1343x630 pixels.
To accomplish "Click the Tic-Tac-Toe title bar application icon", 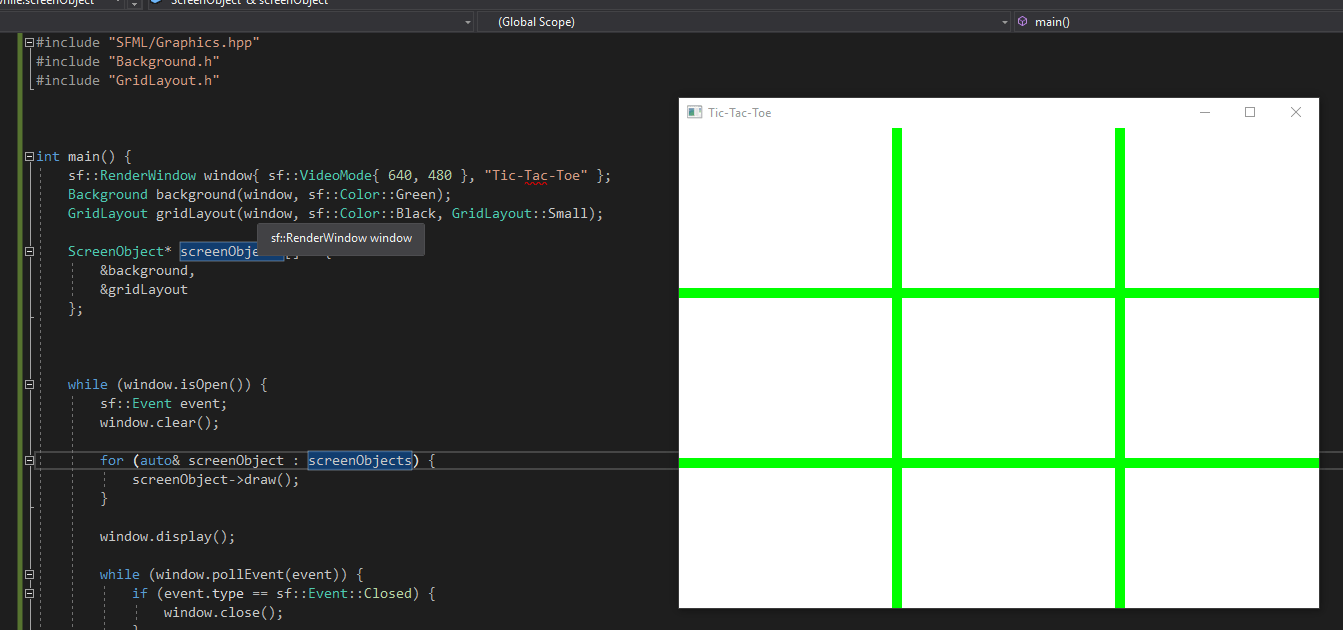I will coord(695,112).
